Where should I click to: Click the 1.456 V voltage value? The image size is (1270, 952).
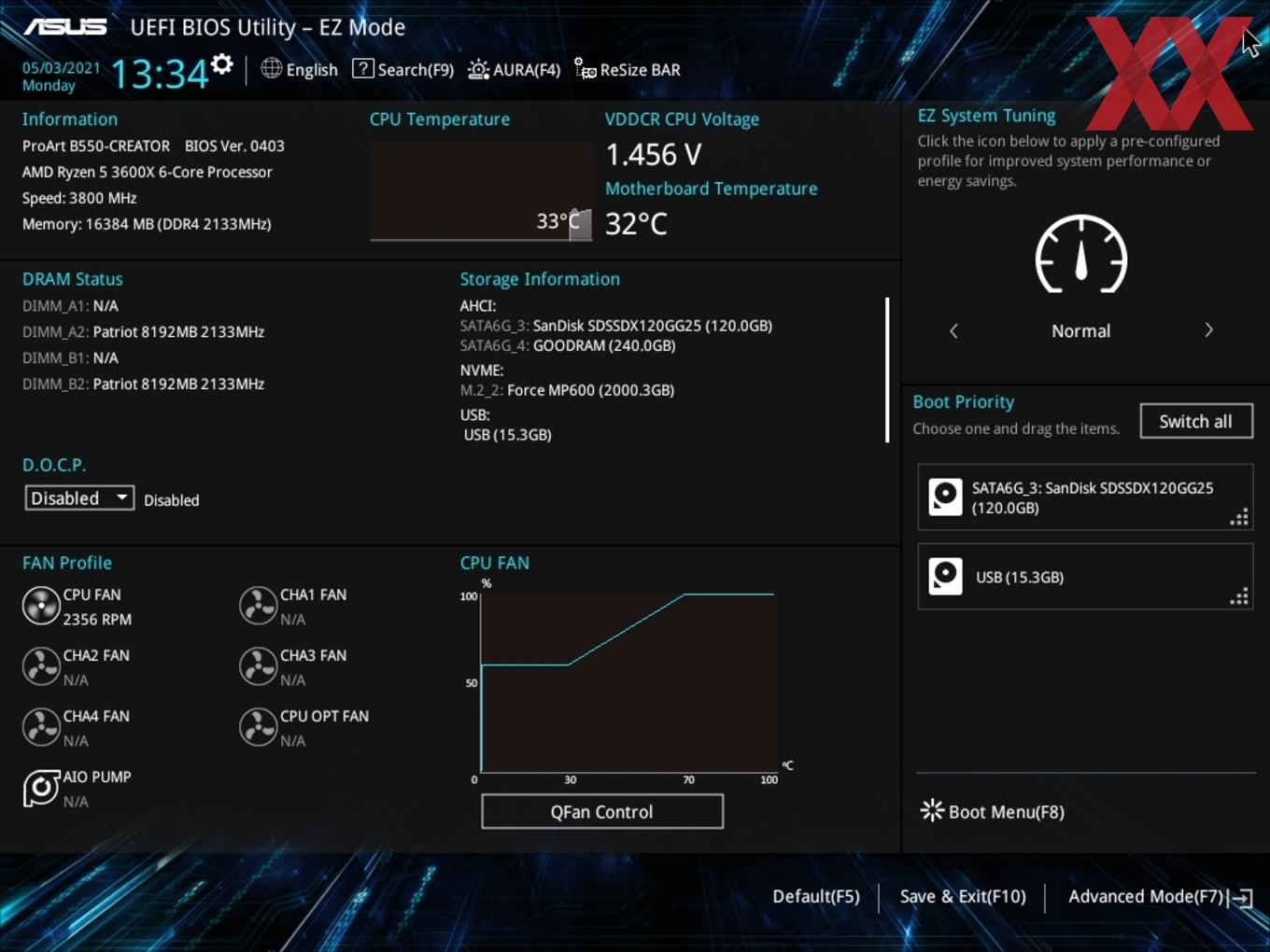pyautogui.click(x=654, y=154)
